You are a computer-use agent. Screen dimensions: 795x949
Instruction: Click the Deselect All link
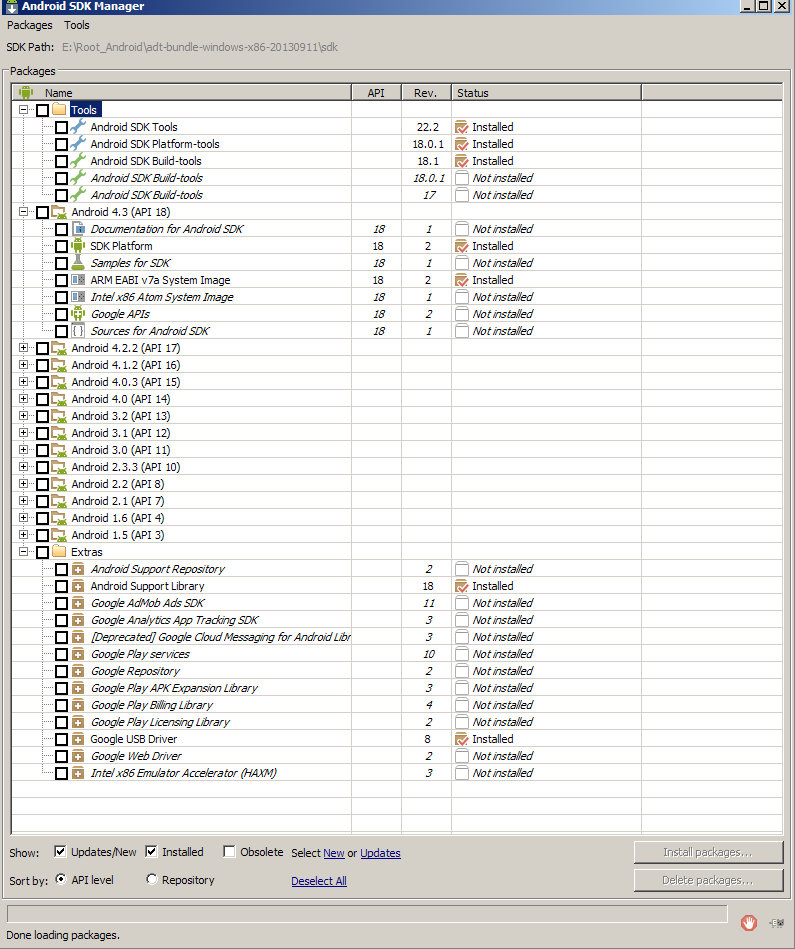319,881
